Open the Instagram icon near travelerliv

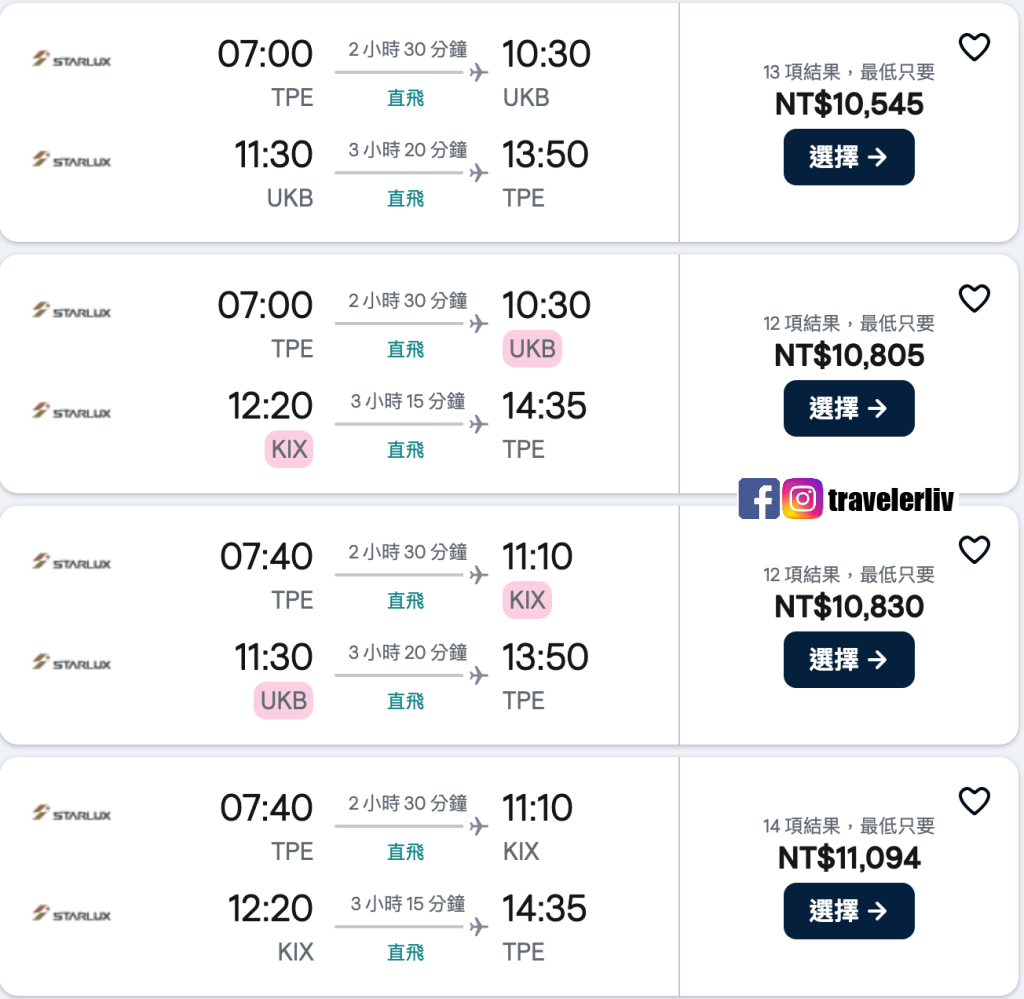coord(802,498)
